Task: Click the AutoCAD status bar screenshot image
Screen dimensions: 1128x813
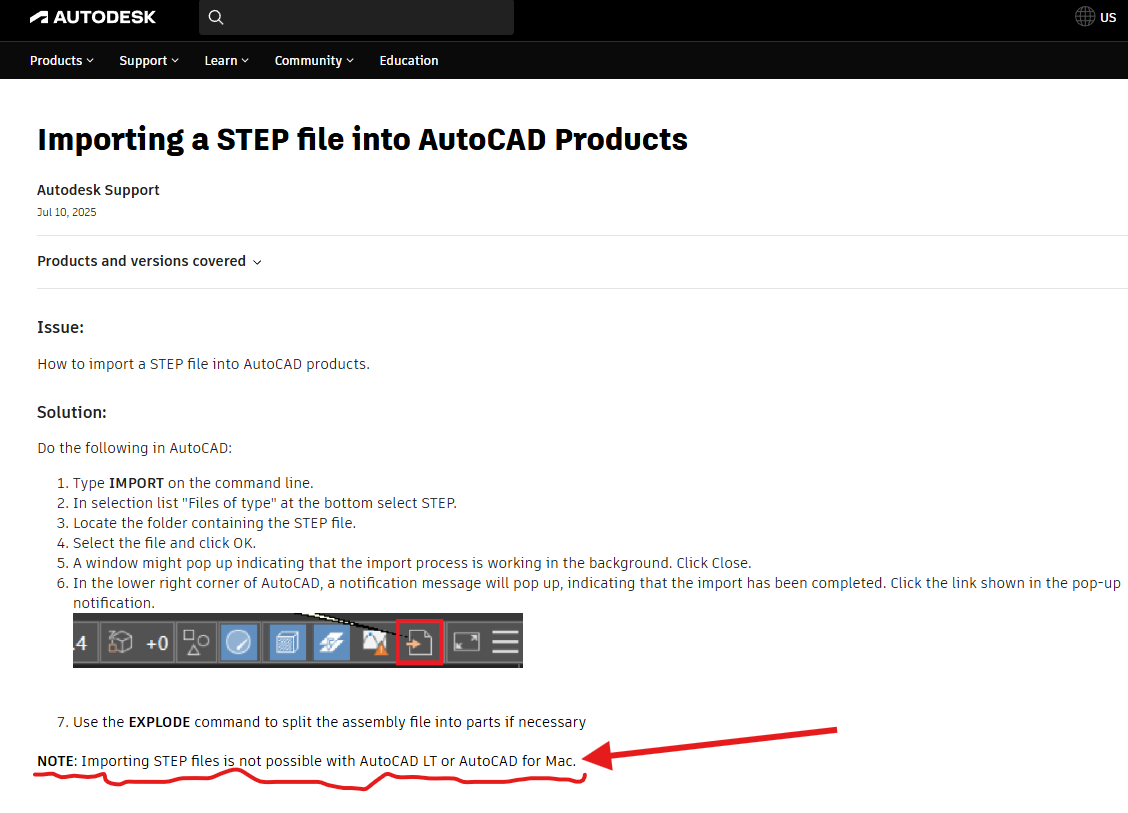Action: [298, 640]
